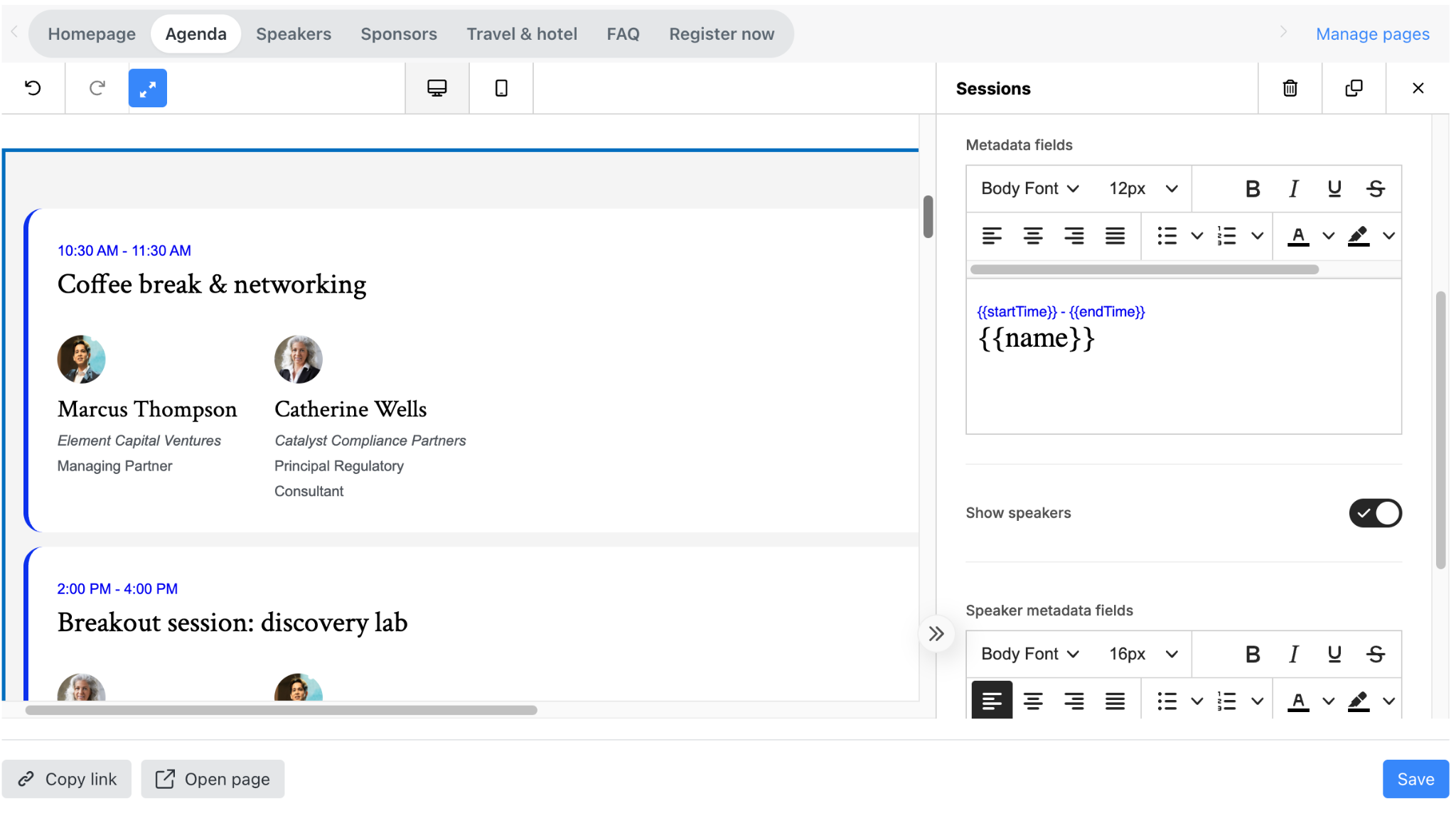Screen dimensions: 1456x813
Task: Close the Sessions panel
Action: click(1418, 88)
